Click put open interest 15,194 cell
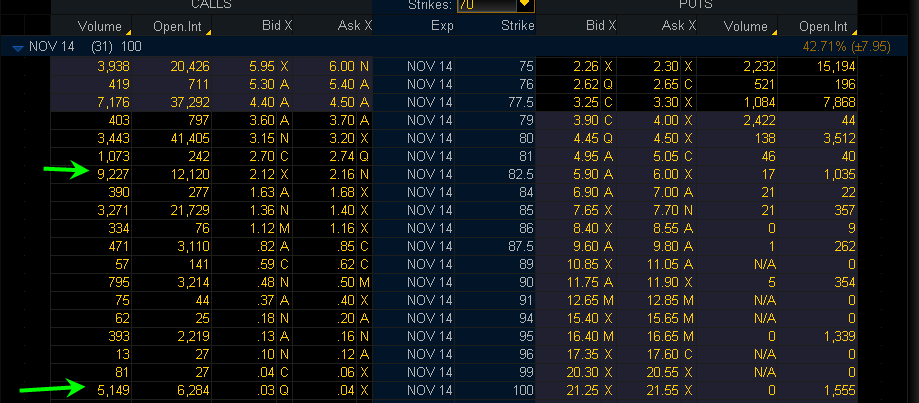 point(831,66)
